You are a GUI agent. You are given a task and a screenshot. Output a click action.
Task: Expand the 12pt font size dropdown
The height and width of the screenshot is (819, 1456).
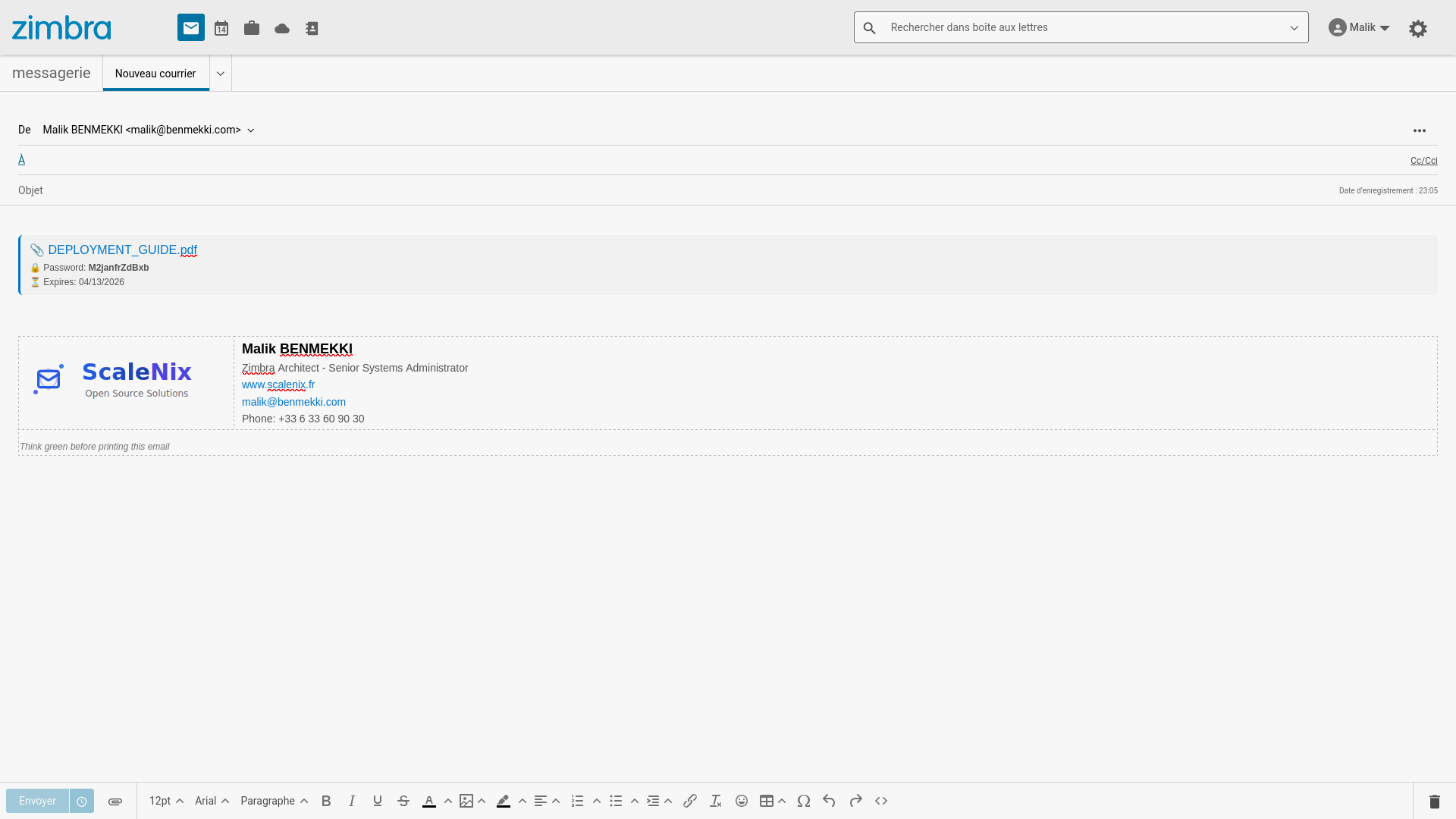[166, 801]
